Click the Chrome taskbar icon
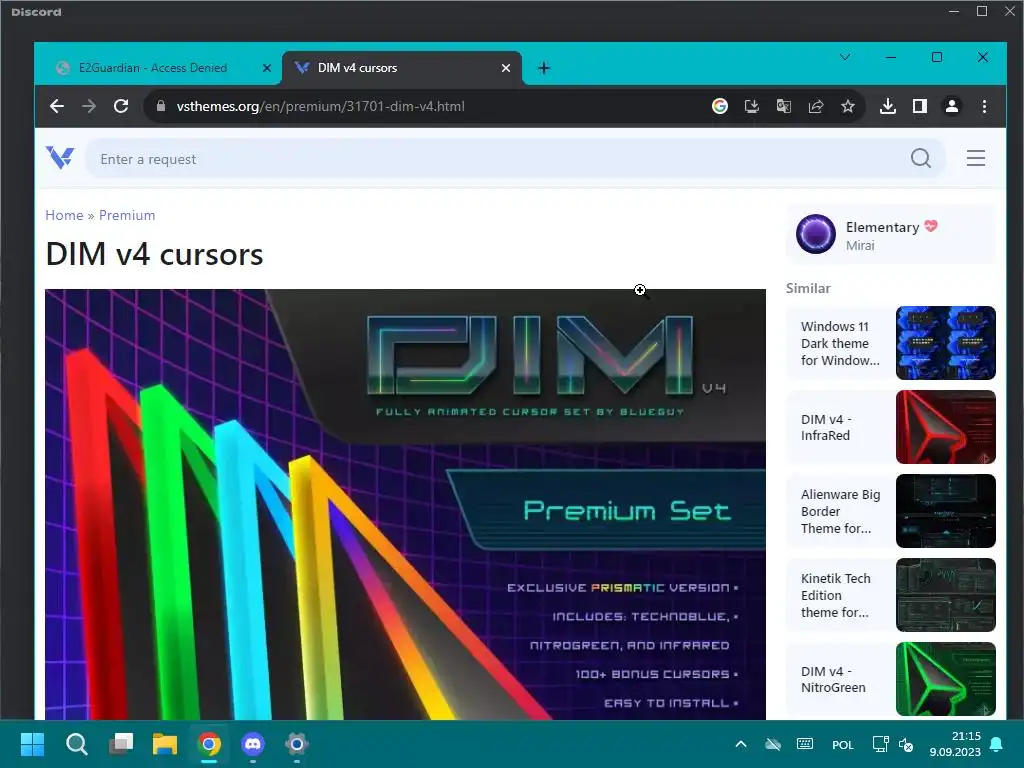The image size is (1024, 768). 209,744
